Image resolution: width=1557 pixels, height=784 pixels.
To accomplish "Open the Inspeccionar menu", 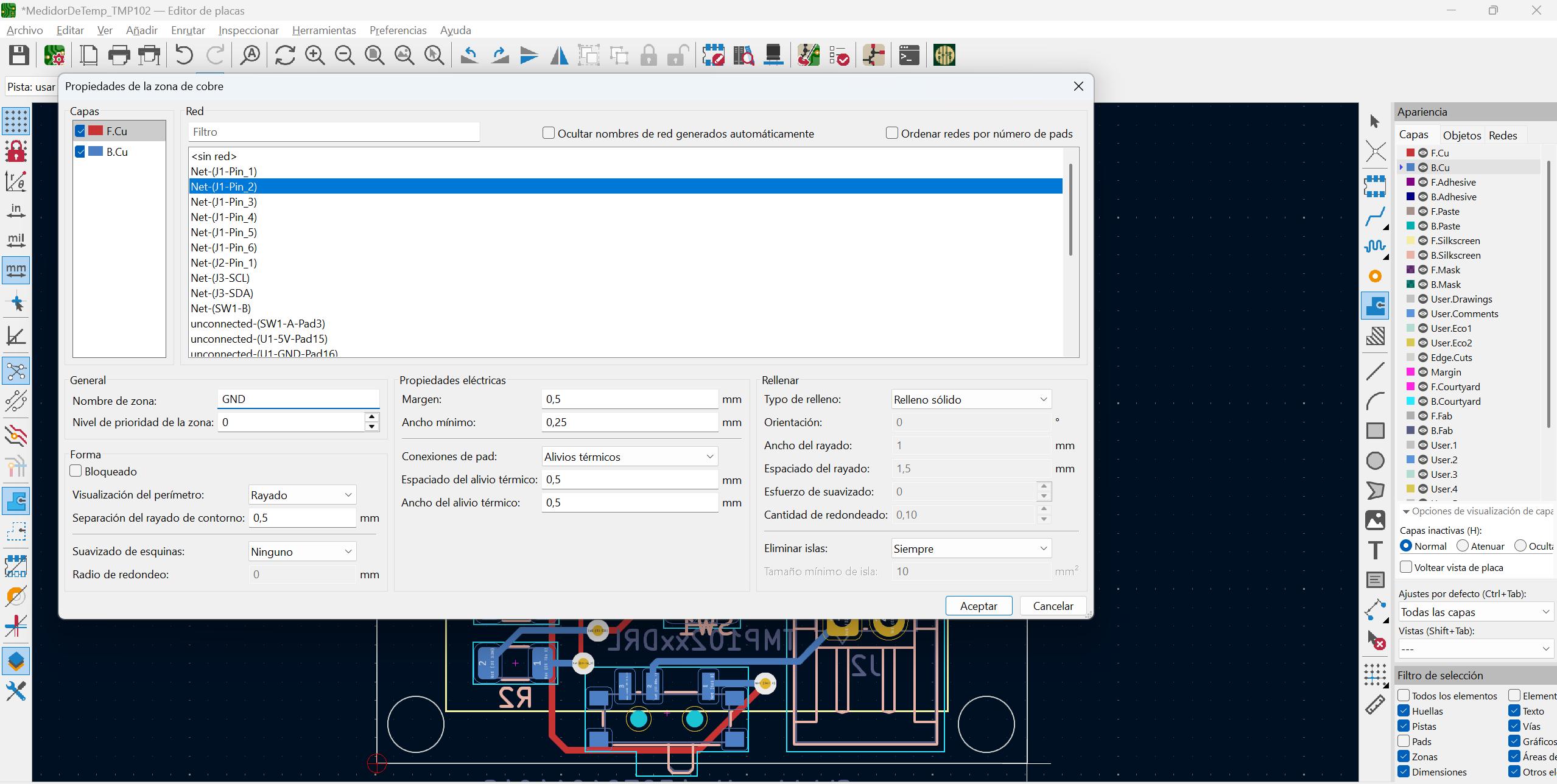I will click(x=248, y=30).
